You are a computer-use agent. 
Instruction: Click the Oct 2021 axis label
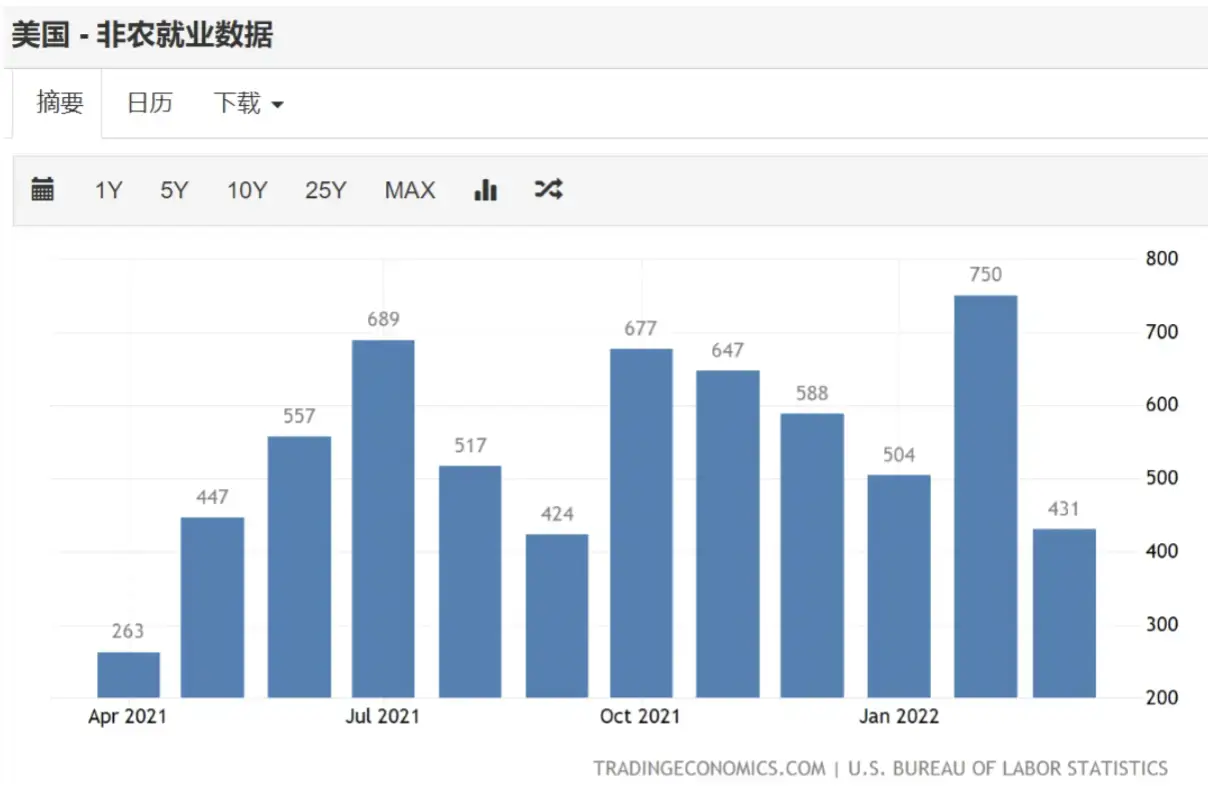[x=640, y=717]
